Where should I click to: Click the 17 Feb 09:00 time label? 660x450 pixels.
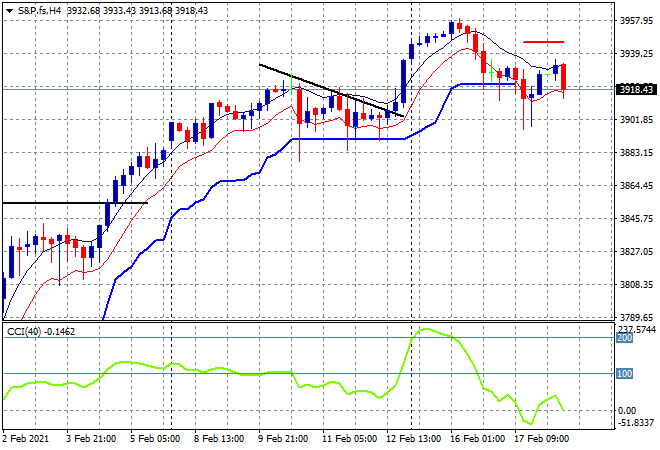point(541,439)
